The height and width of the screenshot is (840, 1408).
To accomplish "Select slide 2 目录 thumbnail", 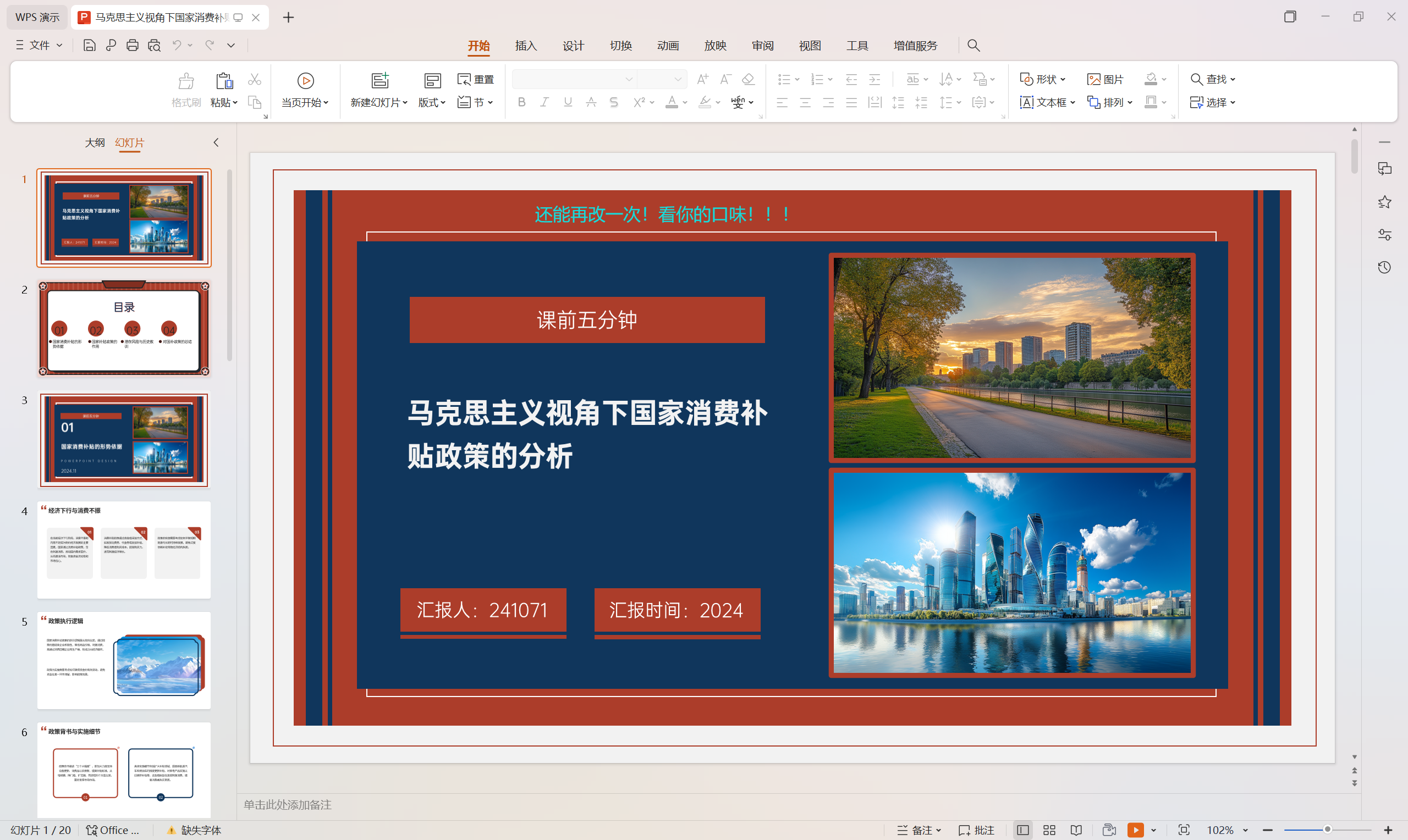I will [124, 329].
